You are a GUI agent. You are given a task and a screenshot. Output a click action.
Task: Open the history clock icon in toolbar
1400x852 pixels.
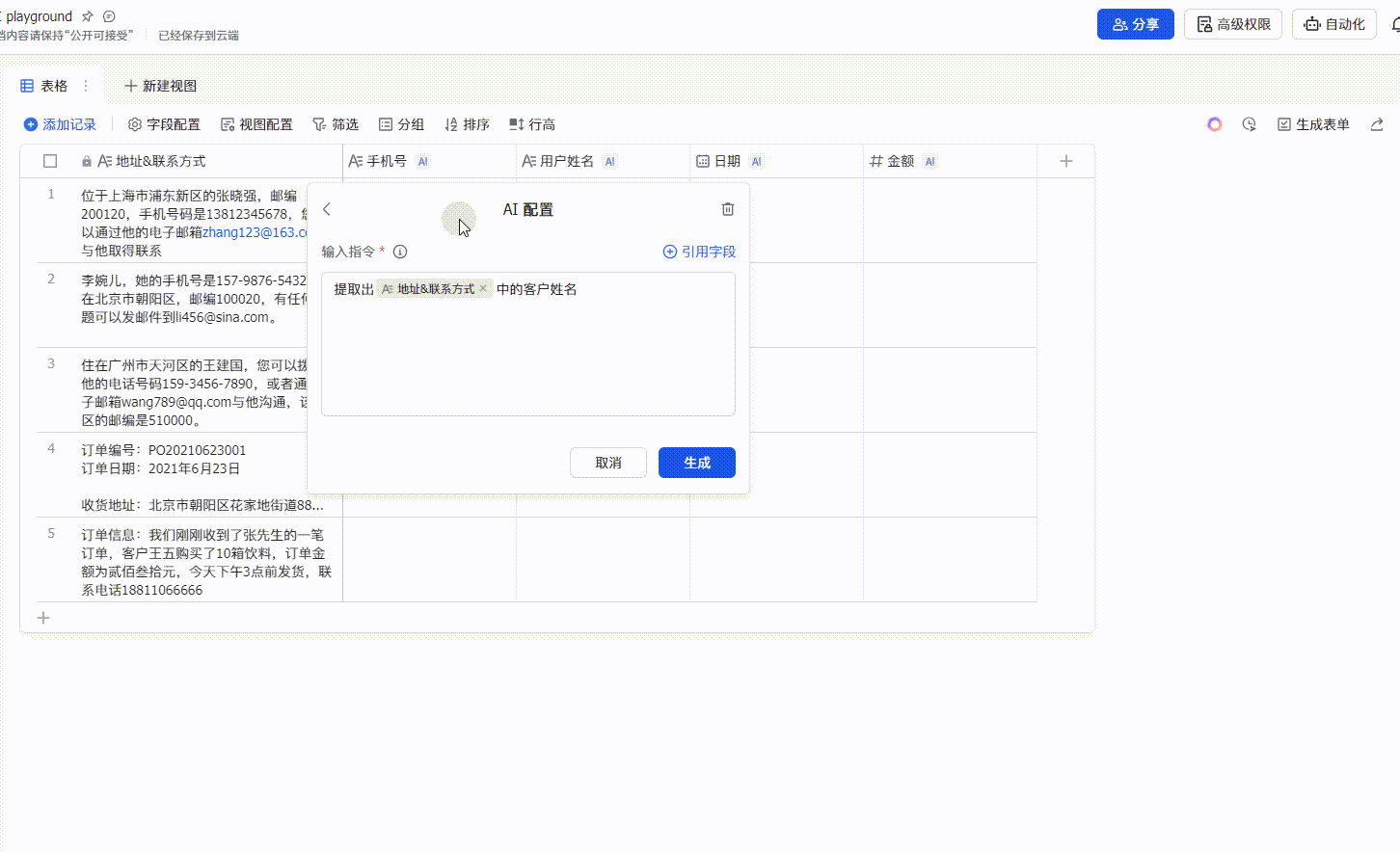pyautogui.click(x=1249, y=124)
